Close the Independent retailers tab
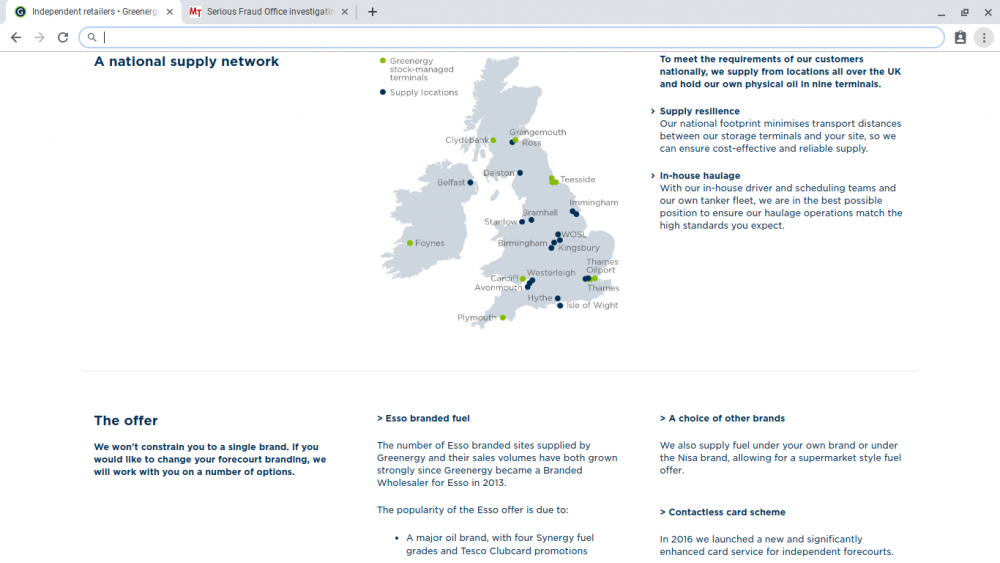Viewport: 1000px width, 563px height. point(170,11)
